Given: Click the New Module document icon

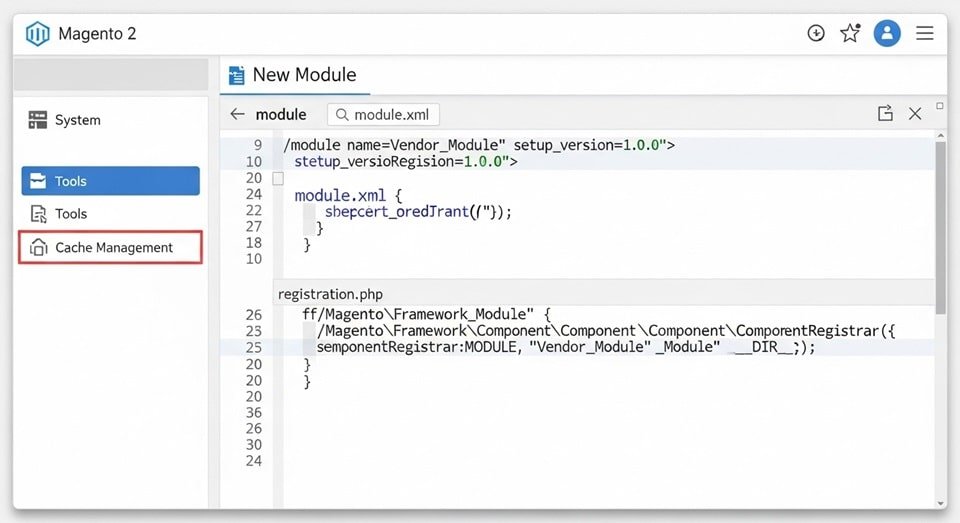Looking at the screenshot, I should 236,75.
